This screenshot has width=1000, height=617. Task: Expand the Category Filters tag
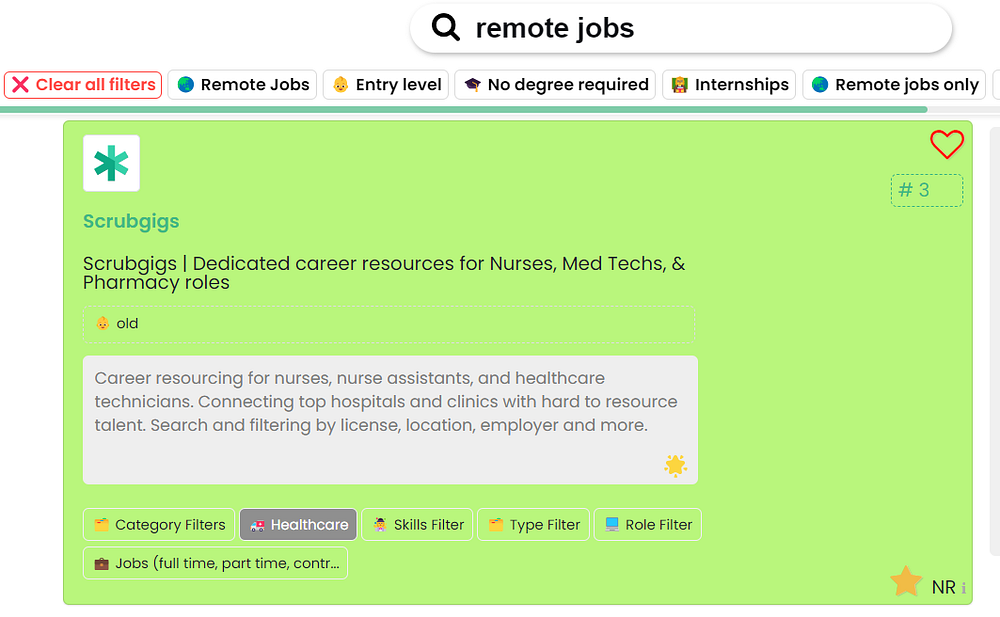159,525
